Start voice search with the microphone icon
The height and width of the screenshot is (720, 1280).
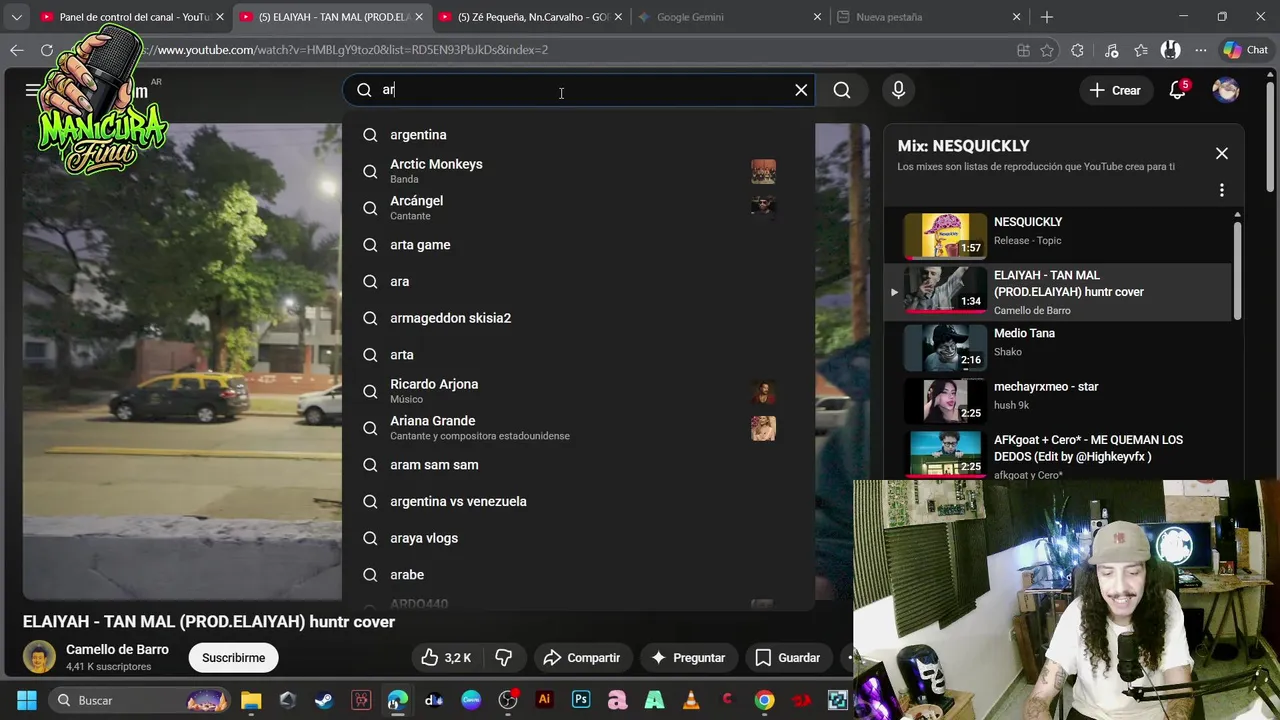click(x=898, y=90)
